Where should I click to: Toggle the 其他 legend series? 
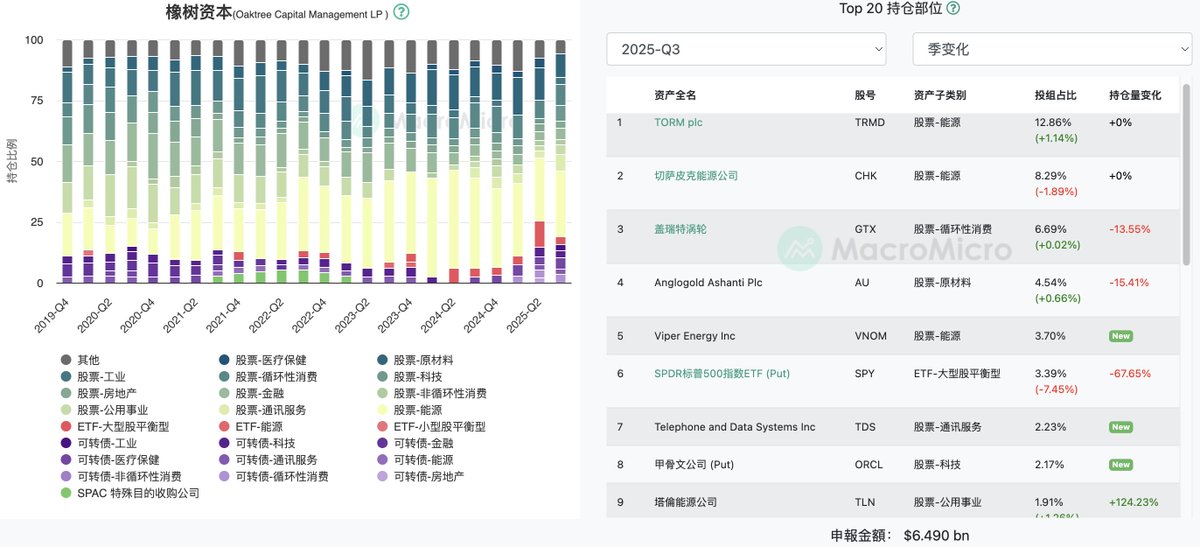pos(88,359)
